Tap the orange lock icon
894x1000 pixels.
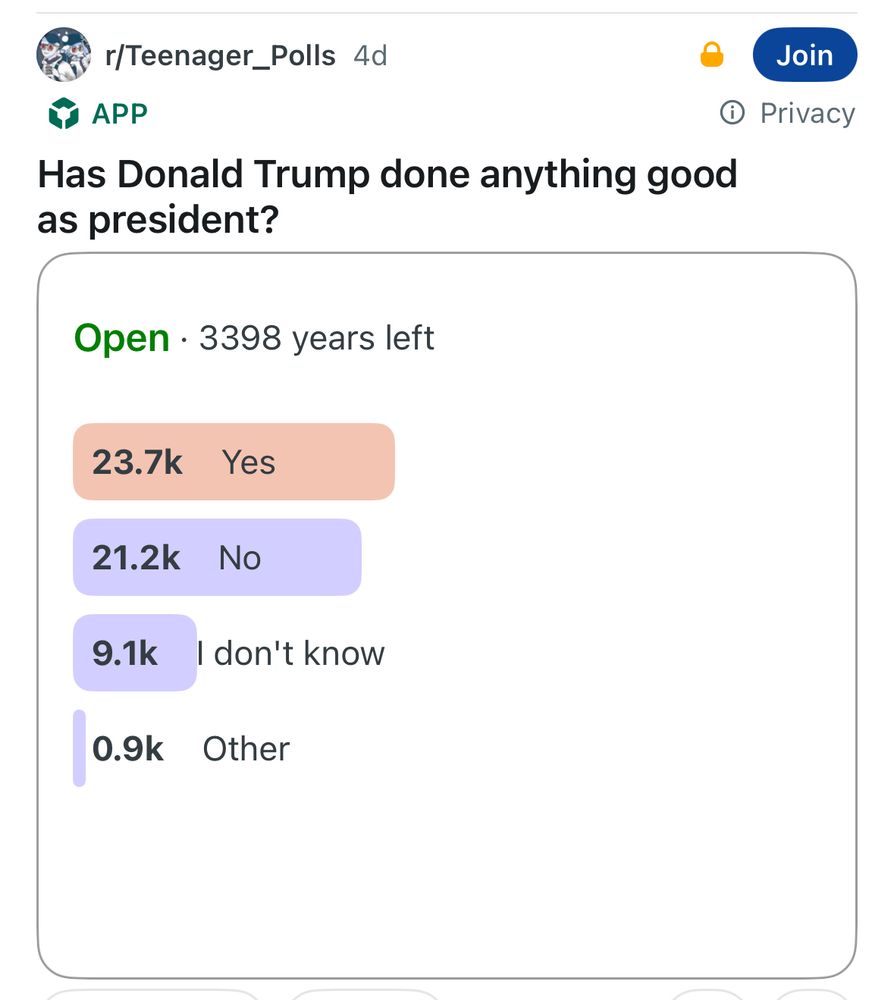point(712,56)
